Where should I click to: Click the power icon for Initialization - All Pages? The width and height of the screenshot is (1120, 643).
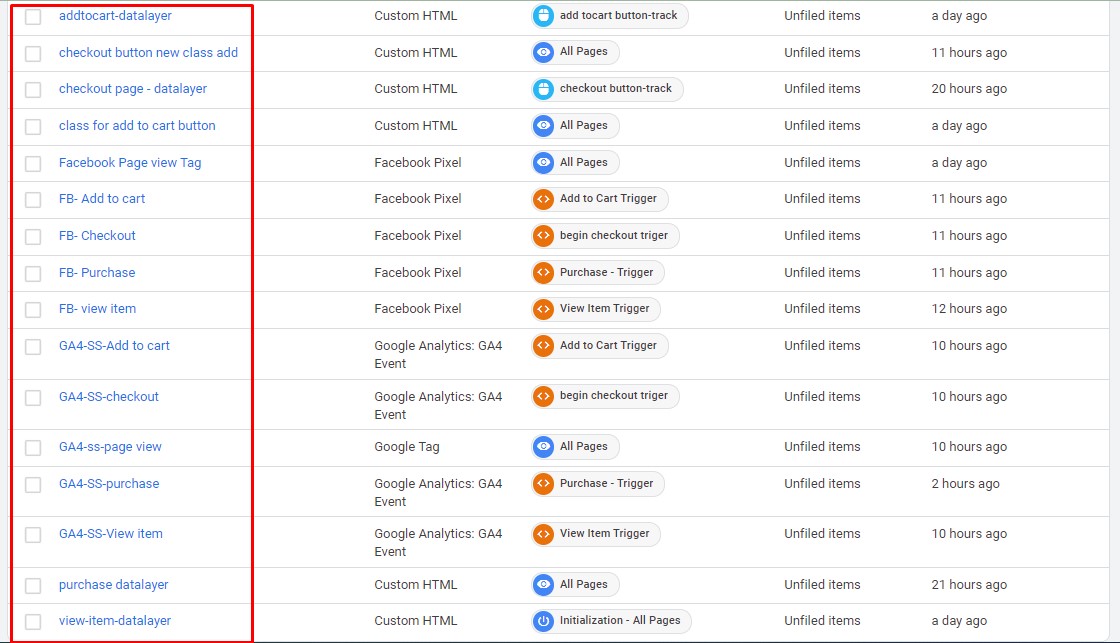coord(544,621)
